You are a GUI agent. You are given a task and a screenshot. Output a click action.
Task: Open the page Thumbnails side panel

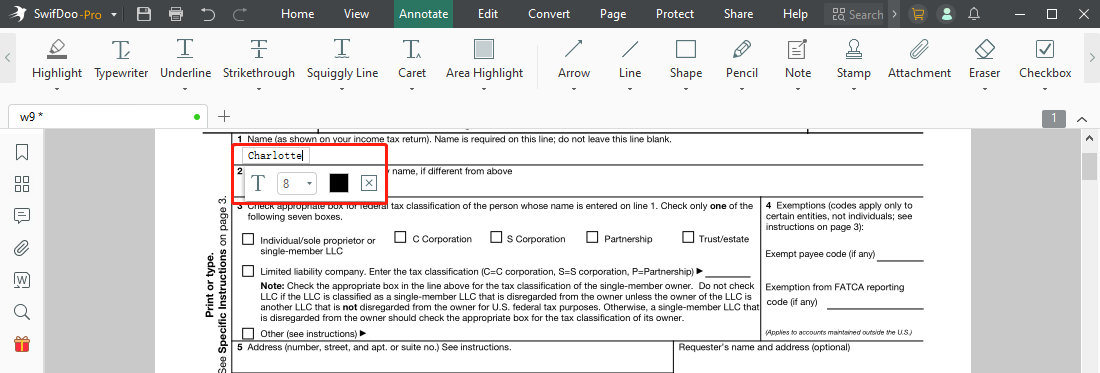pos(22,184)
